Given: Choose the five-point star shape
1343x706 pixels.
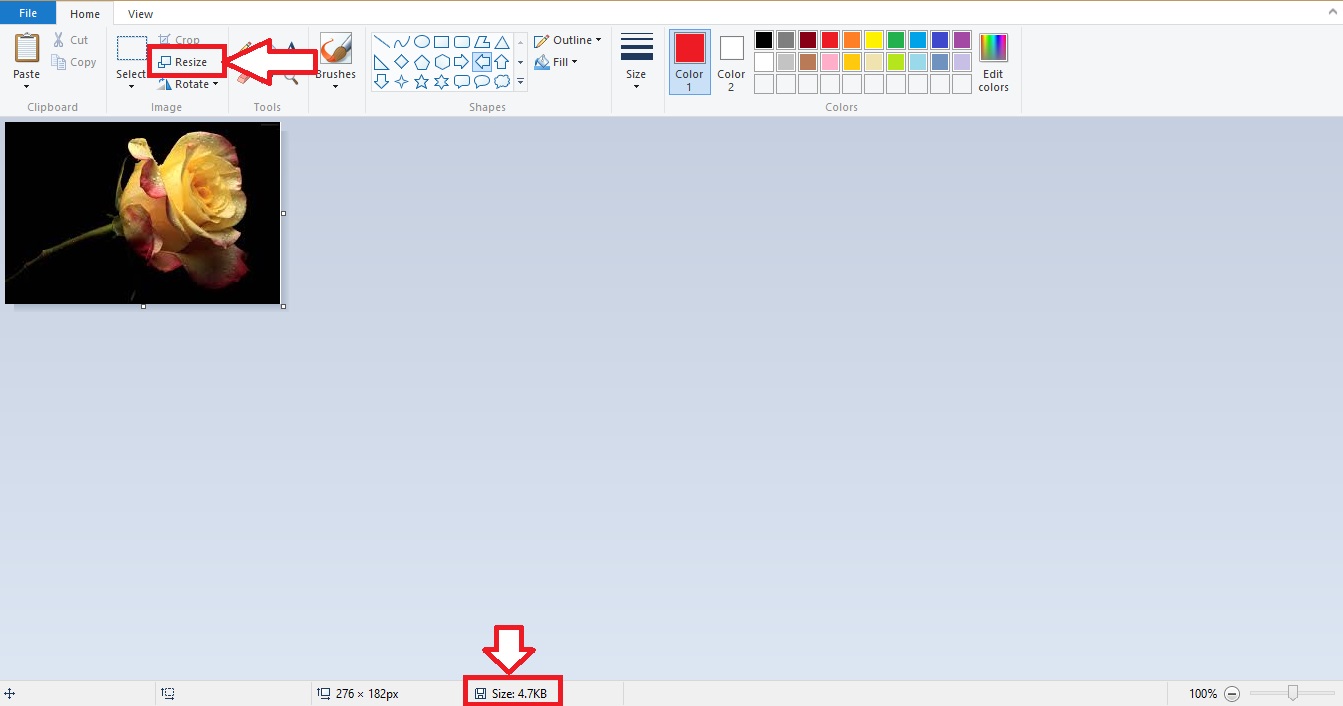Looking at the screenshot, I should 422,82.
